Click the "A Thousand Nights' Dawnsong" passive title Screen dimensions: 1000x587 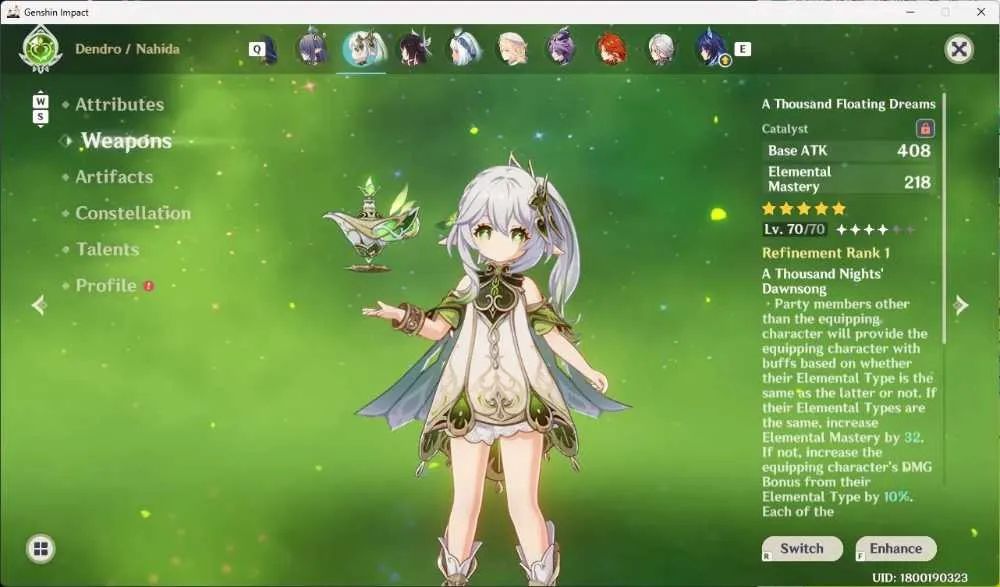[823, 281]
